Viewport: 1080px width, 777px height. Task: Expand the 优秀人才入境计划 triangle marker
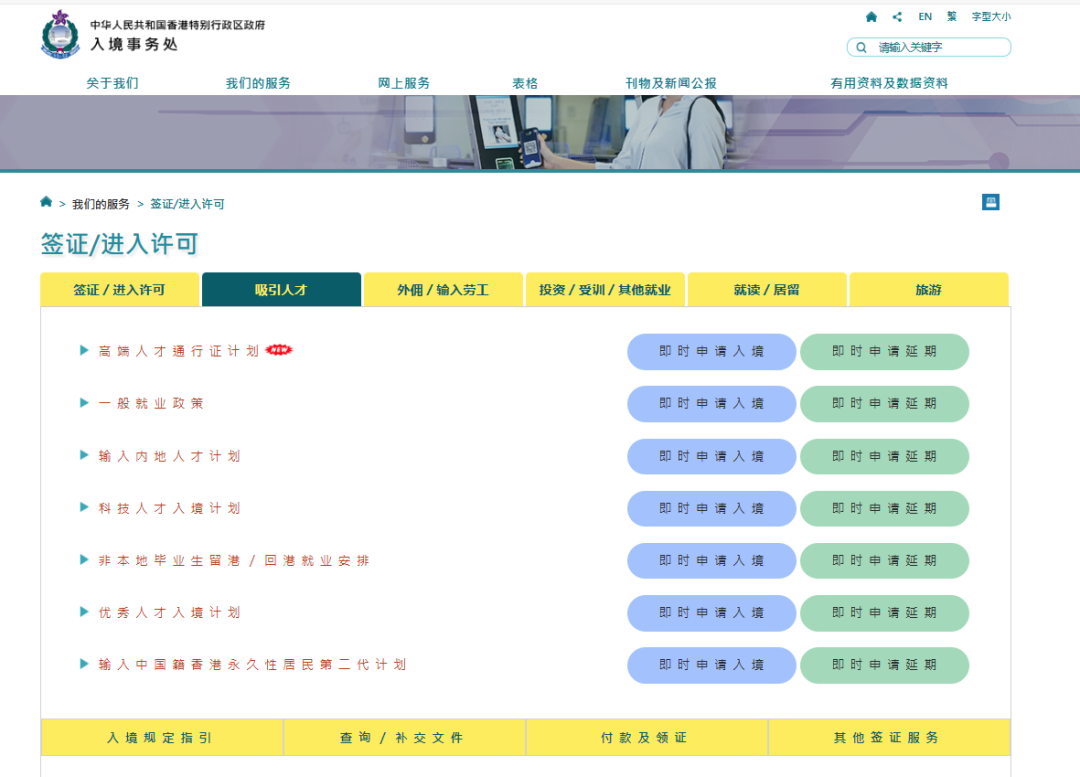84,612
